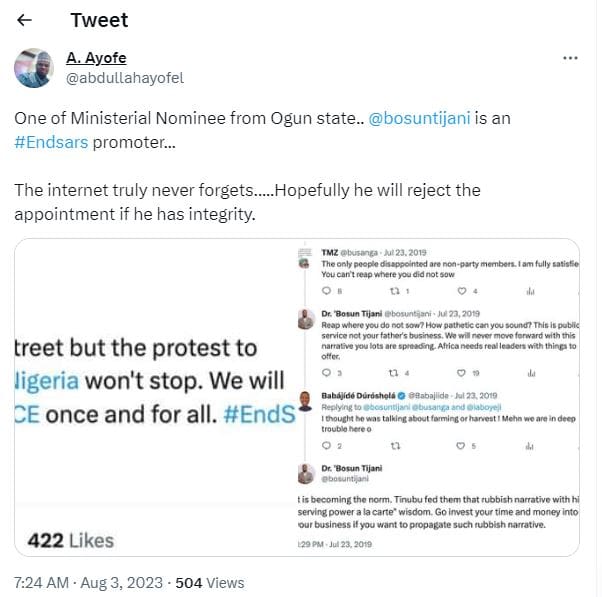View analytics icon on TMZ's tweet
The width and height of the screenshot is (602, 597).
(x=531, y=291)
